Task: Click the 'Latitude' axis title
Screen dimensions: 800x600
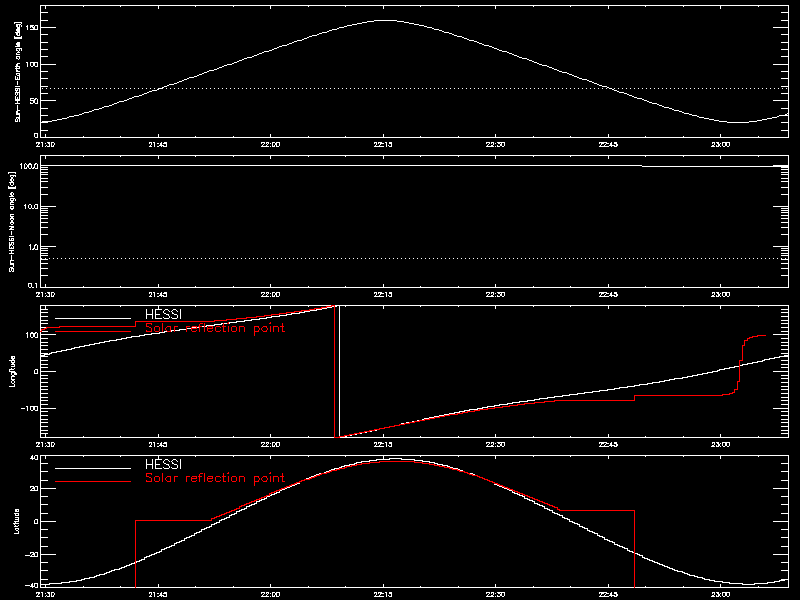Action: point(16,521)
